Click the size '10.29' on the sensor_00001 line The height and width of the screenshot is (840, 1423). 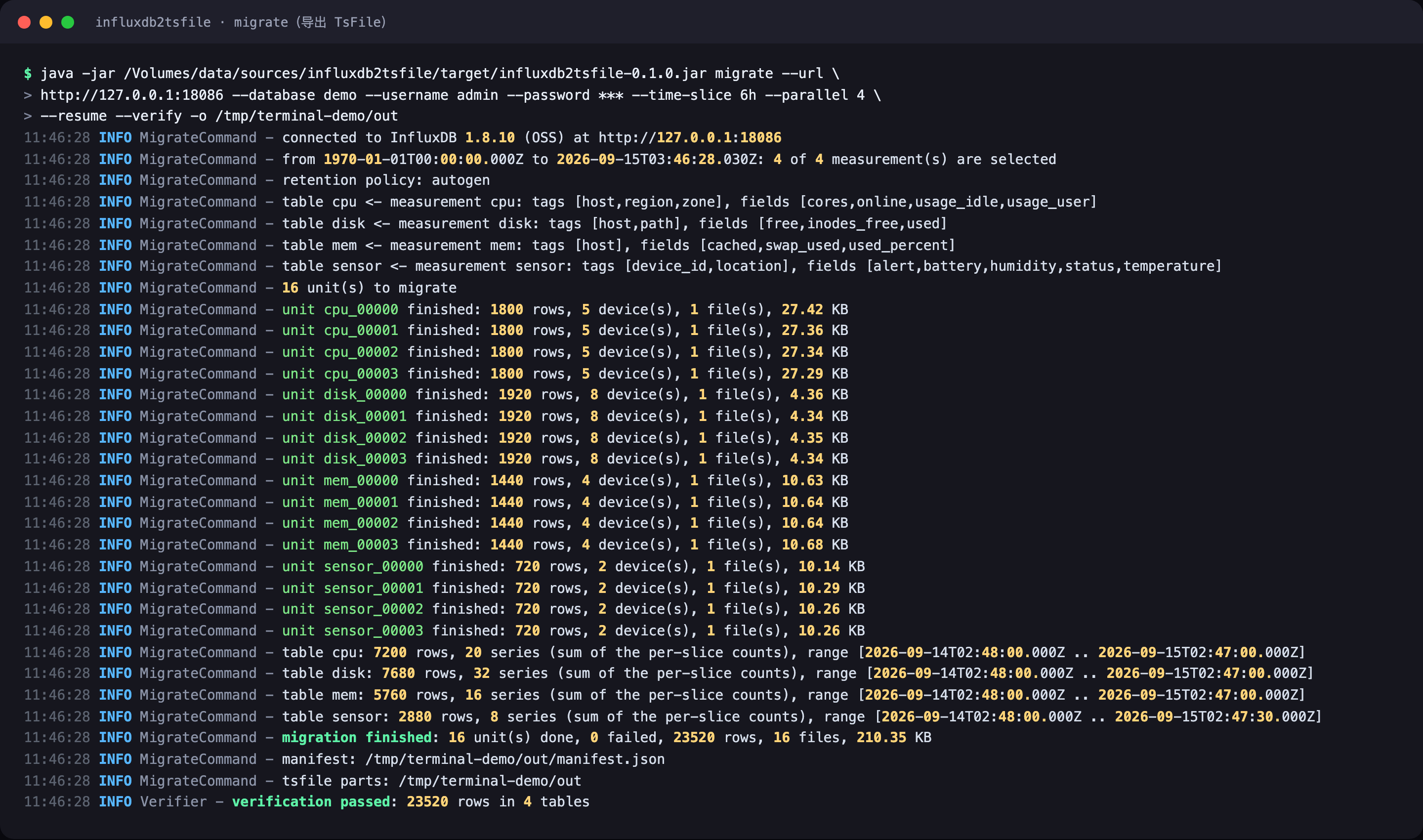819,588
